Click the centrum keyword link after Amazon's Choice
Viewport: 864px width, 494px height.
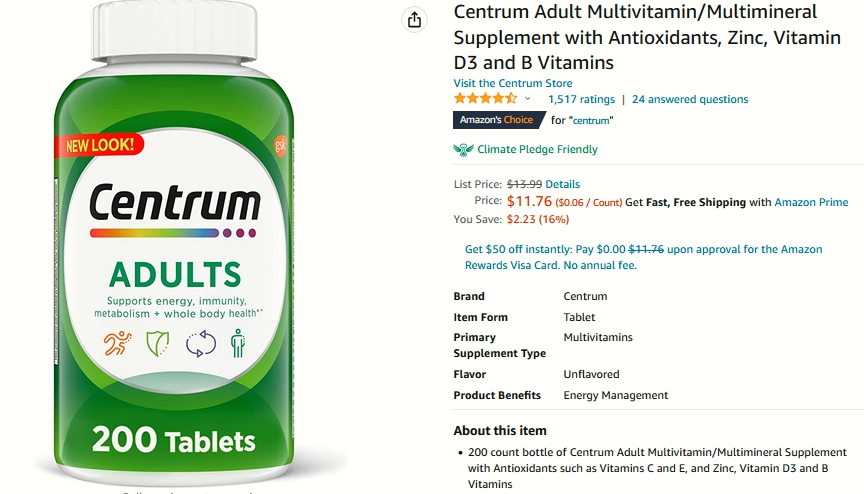tap(591, 121)
